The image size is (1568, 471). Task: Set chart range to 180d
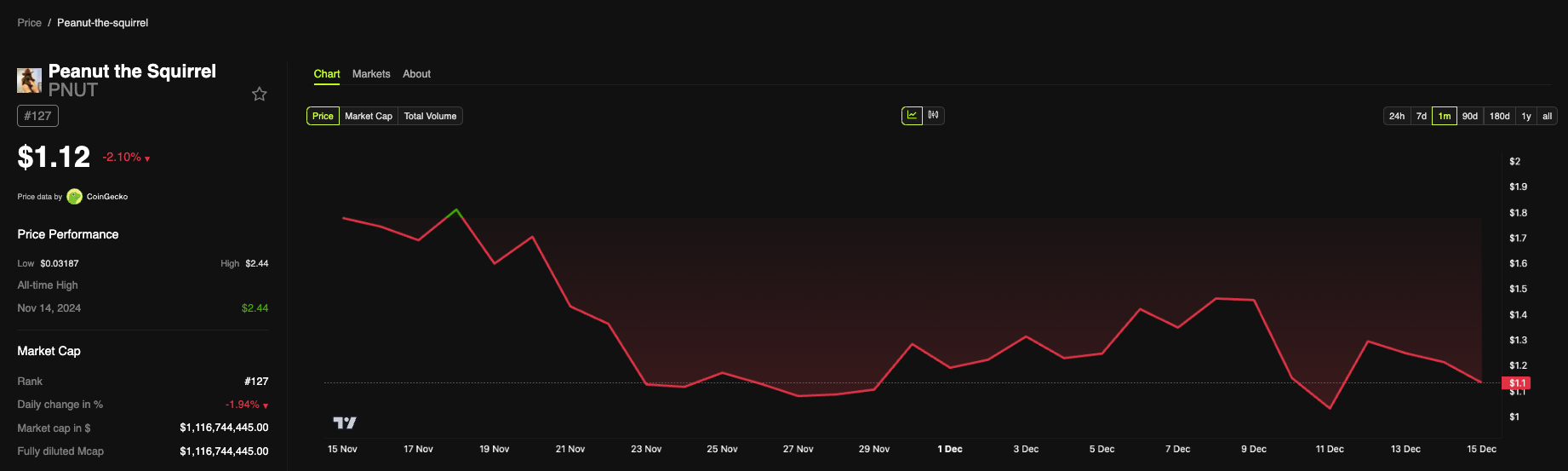[1500, 116]
